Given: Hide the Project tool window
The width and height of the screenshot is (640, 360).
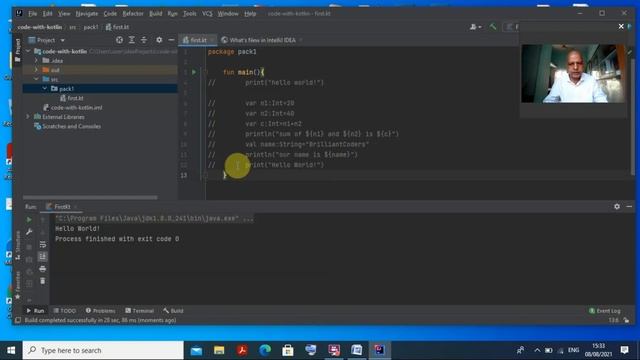Looking at the screenshot, I should pos(171,40).
